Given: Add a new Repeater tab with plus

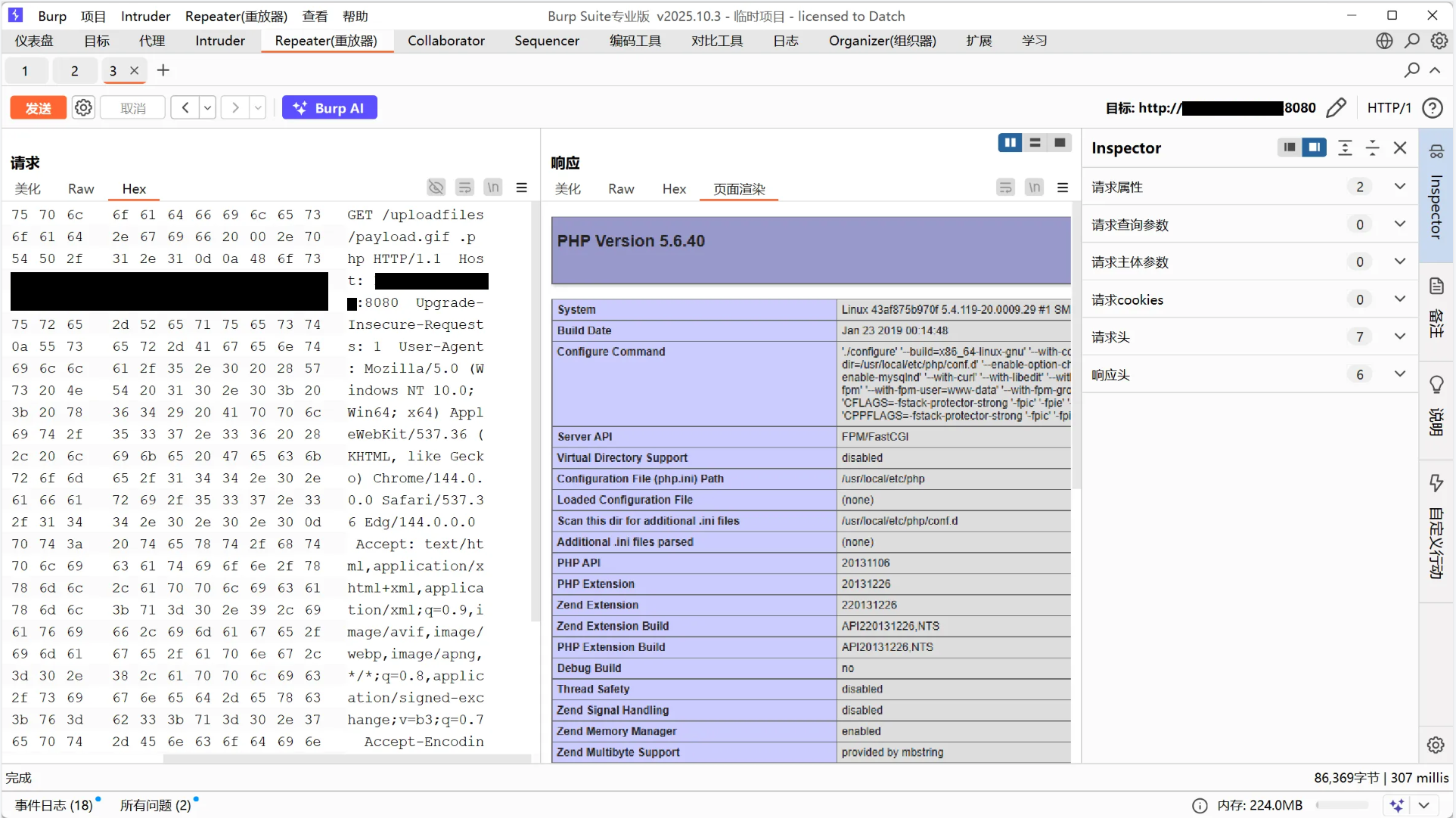Looking at the screenshot, I should [x=163, y=70].
